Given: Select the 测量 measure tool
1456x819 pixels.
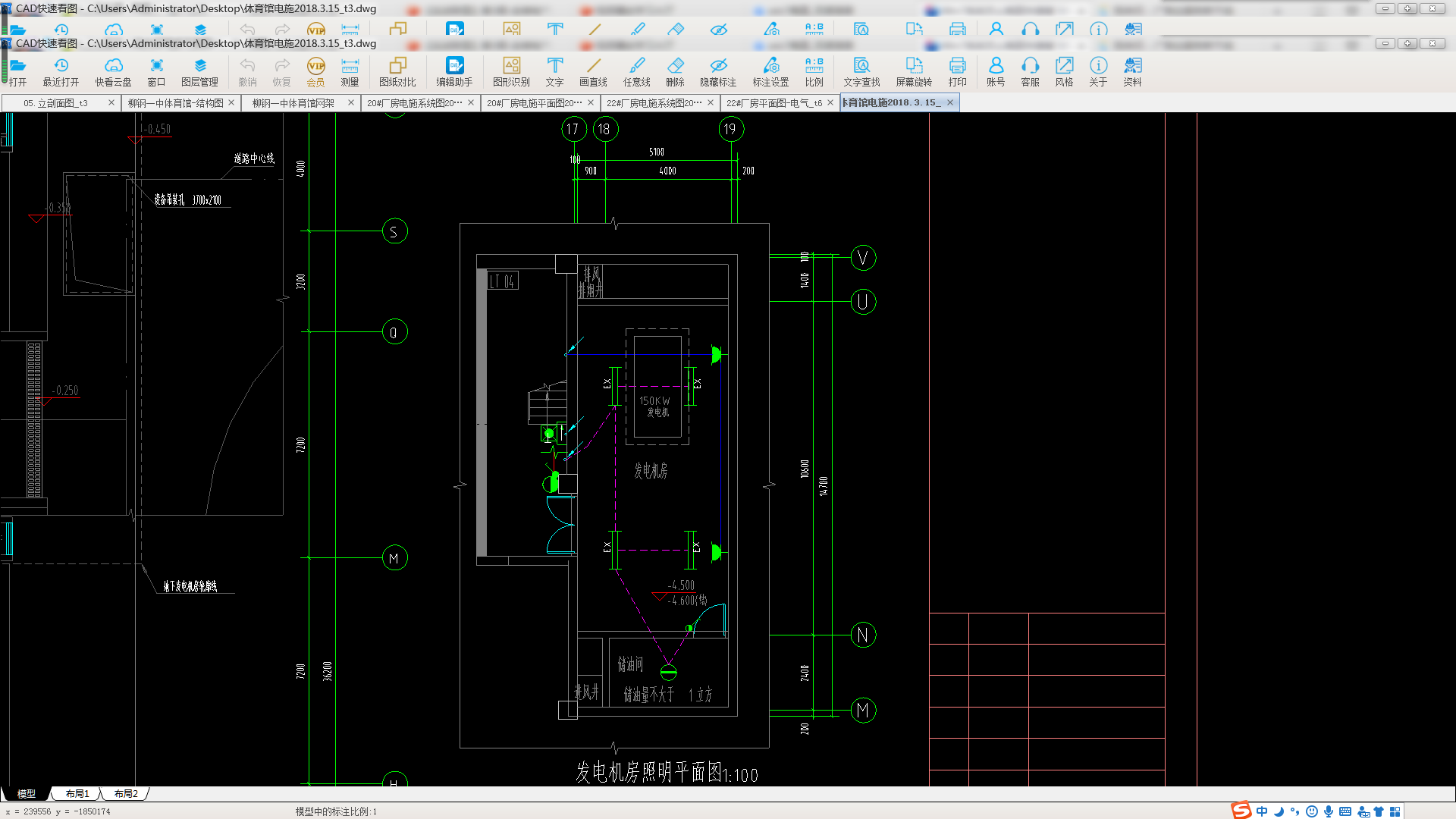Looking at the screenshot, I should [350, 72].
